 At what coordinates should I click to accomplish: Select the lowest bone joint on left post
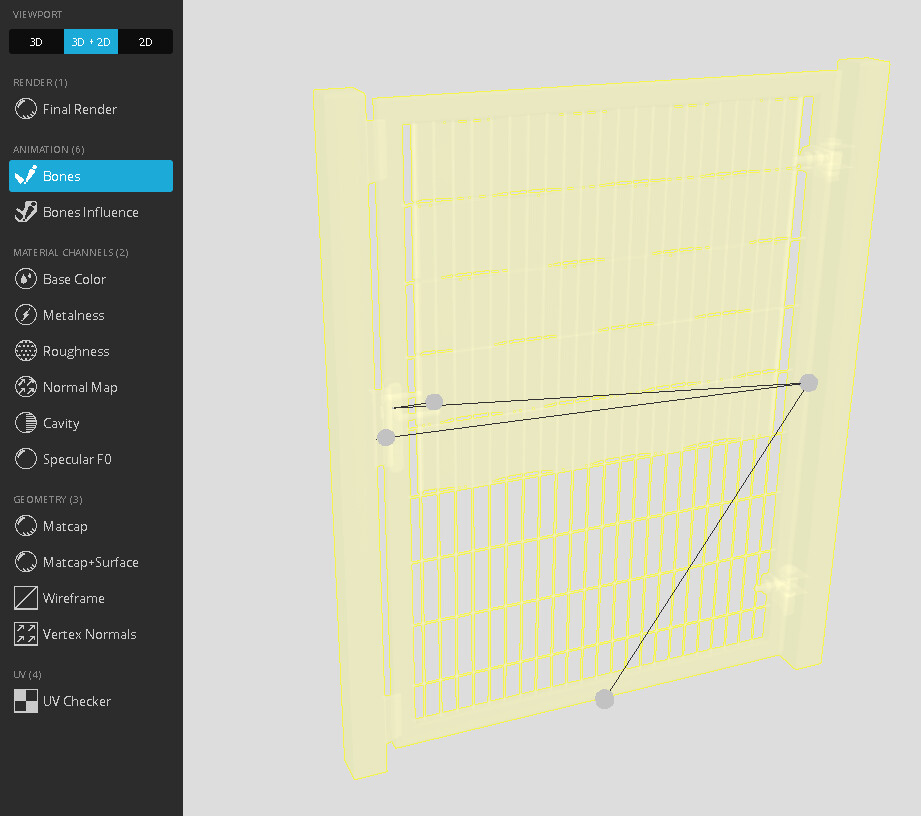point(386,437)
